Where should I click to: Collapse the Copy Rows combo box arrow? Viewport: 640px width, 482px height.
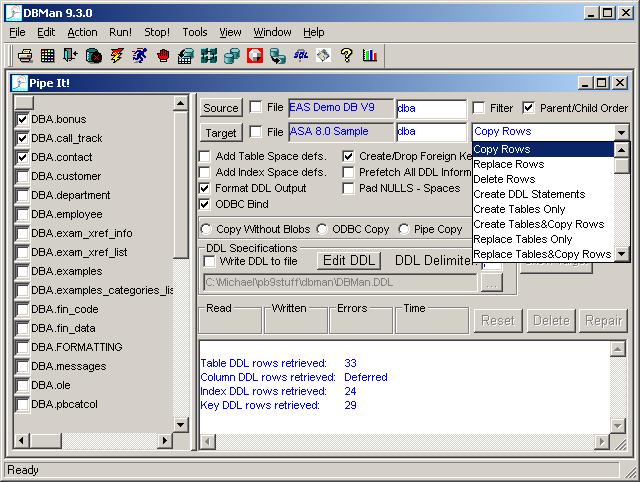tap(622, 132)
